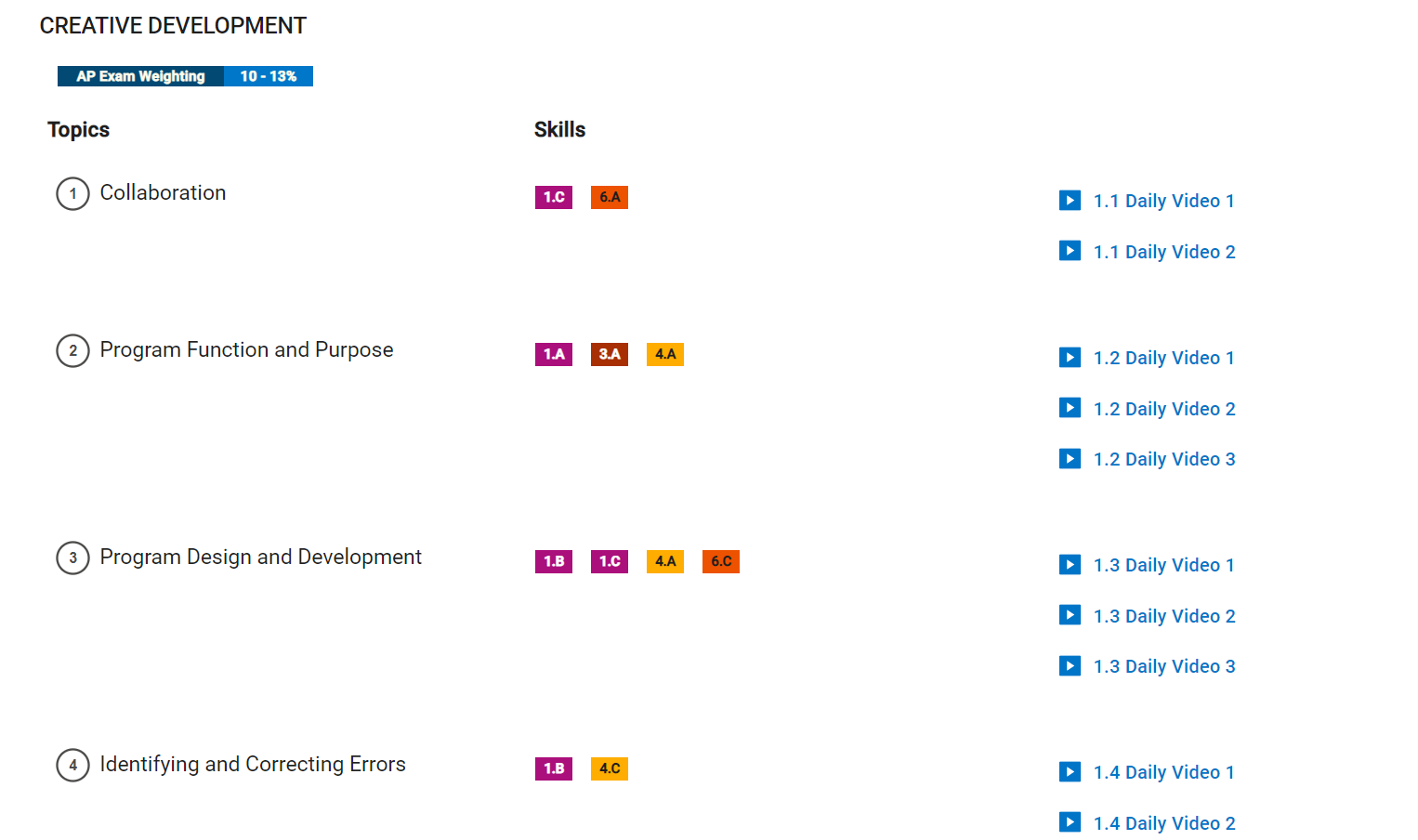Click the 10 - 13% weighting badge
Viewport: 1418px width, 840px height.
[269, 76]
